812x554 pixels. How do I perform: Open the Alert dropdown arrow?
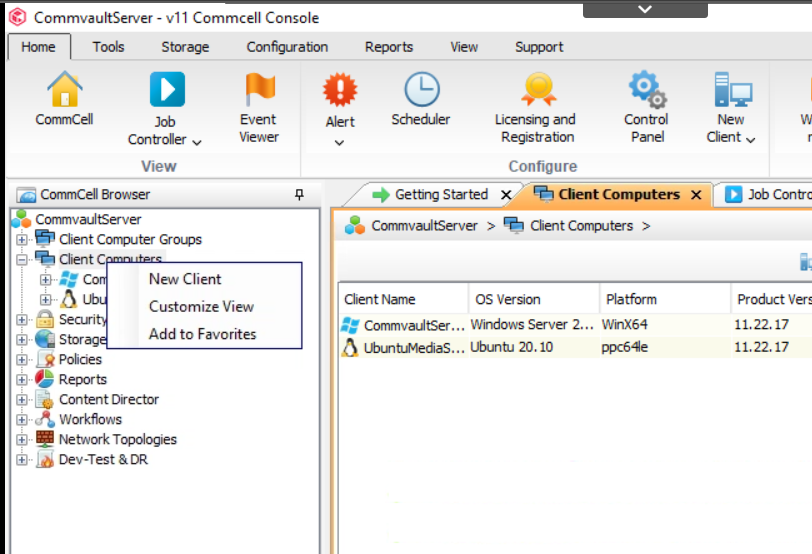tap(339, 142)
